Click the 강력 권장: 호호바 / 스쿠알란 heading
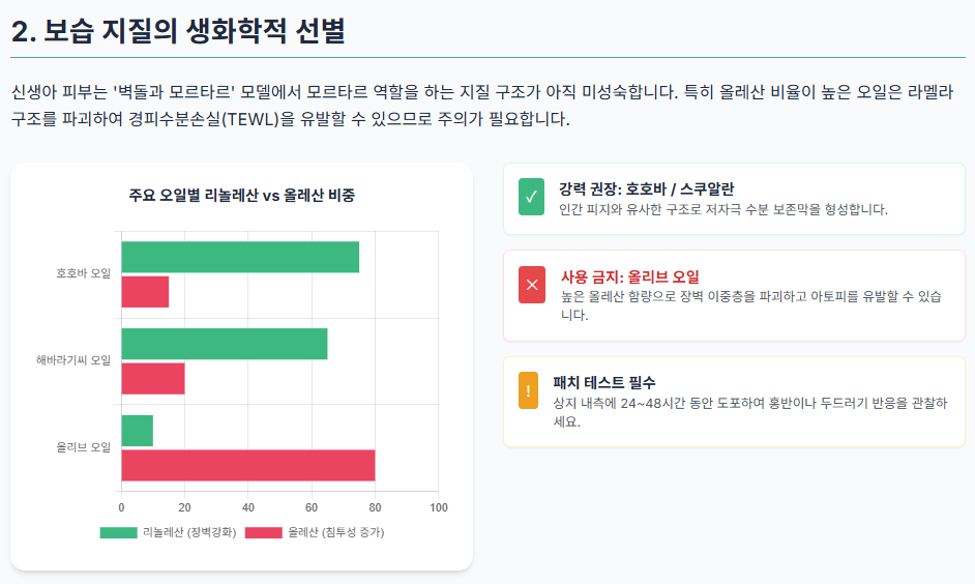The image size is (975, 584). point(646,189)
